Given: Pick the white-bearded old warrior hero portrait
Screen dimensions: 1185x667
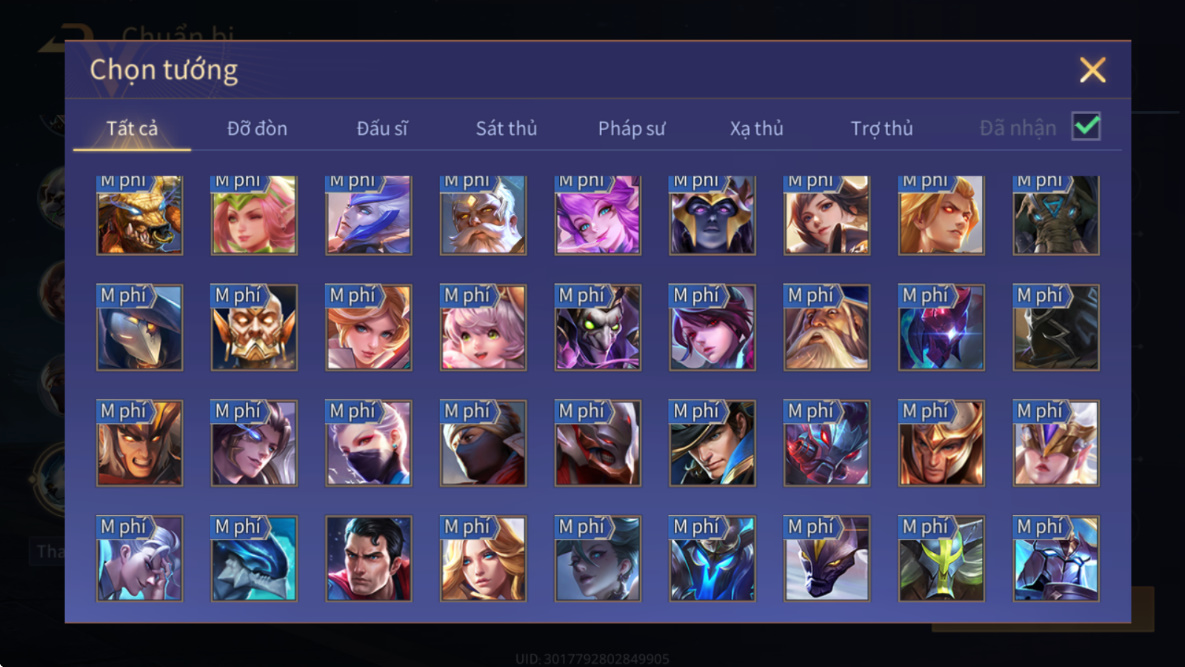Looking at the screenshot, I should coord(483,215).
